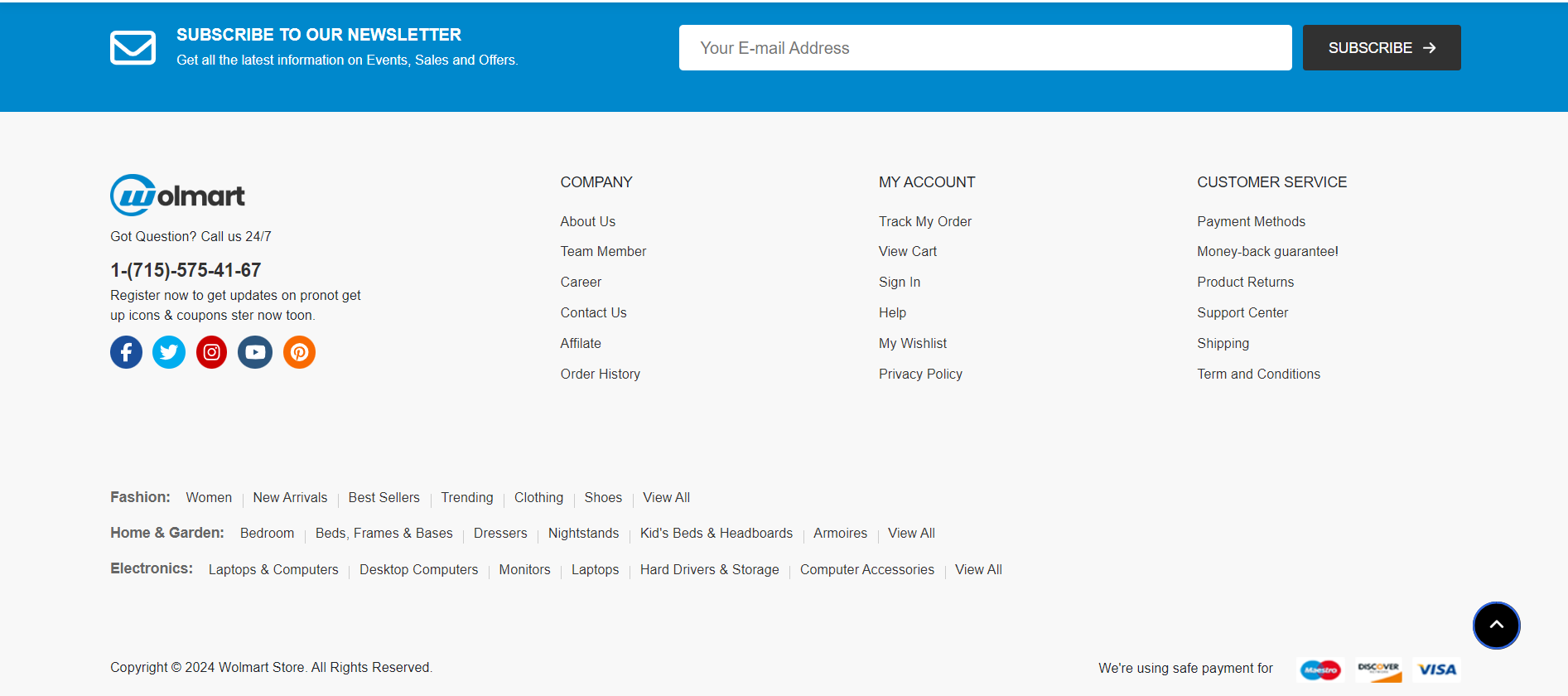1568x696 pixels.
Task: Click the Discover payment card icon
Action: click(1378, 669)
